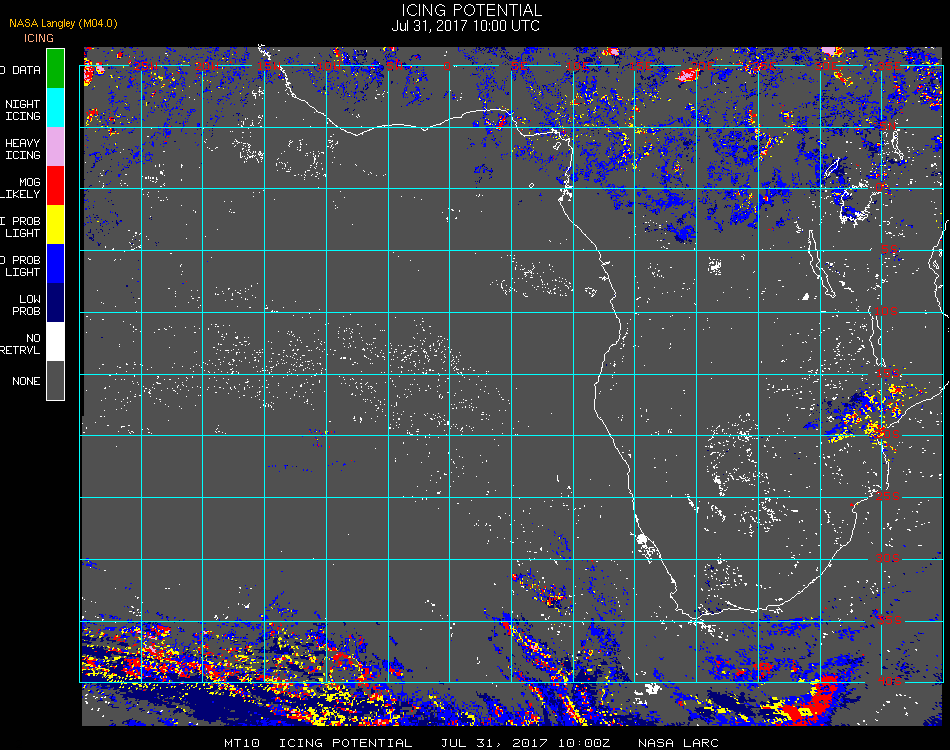Click the "5S" latitude label
The height and width of the screenshot is (750, 950).
(889, 249)
